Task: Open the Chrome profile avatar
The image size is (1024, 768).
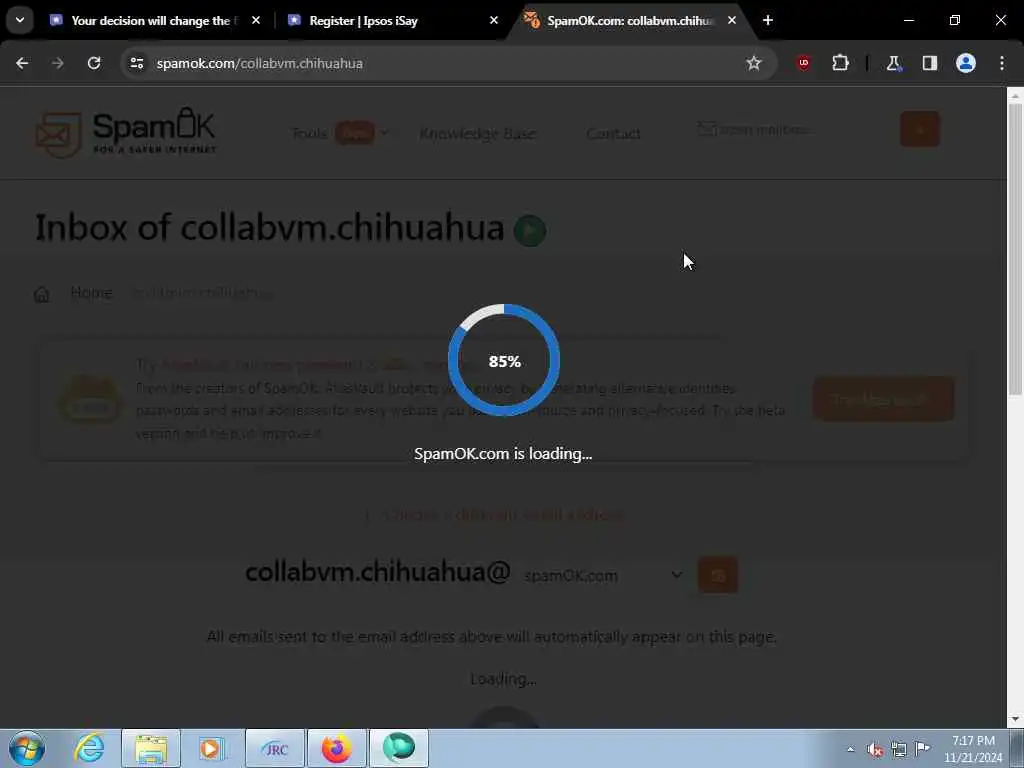Action: [966, 63]
